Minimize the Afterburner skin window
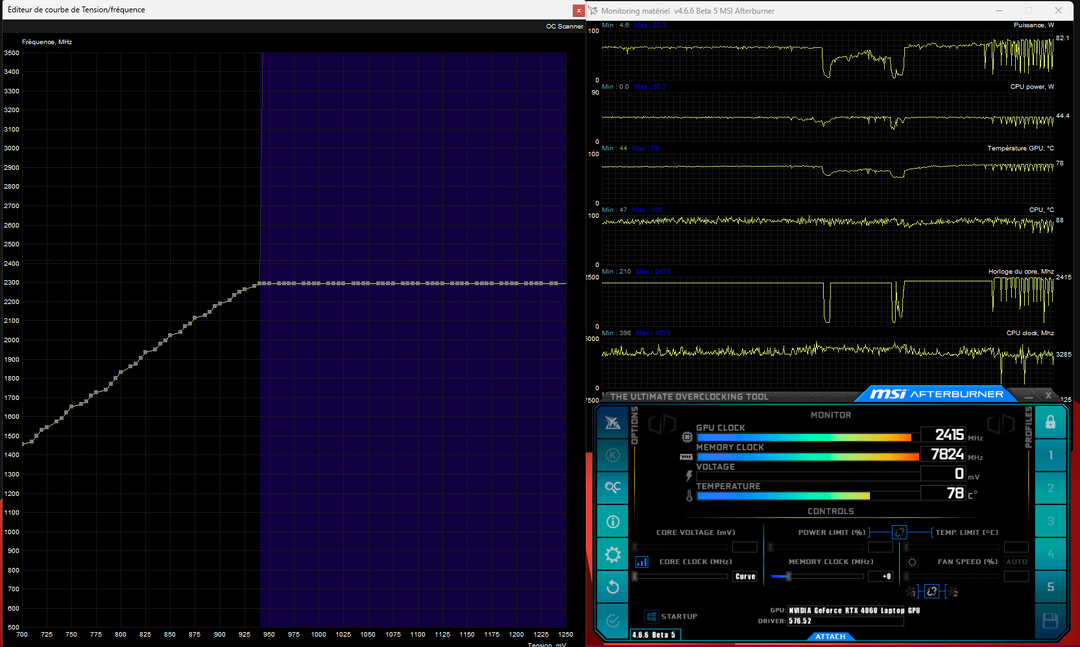Screen dimensions: 1080x647 point(1028,396)
